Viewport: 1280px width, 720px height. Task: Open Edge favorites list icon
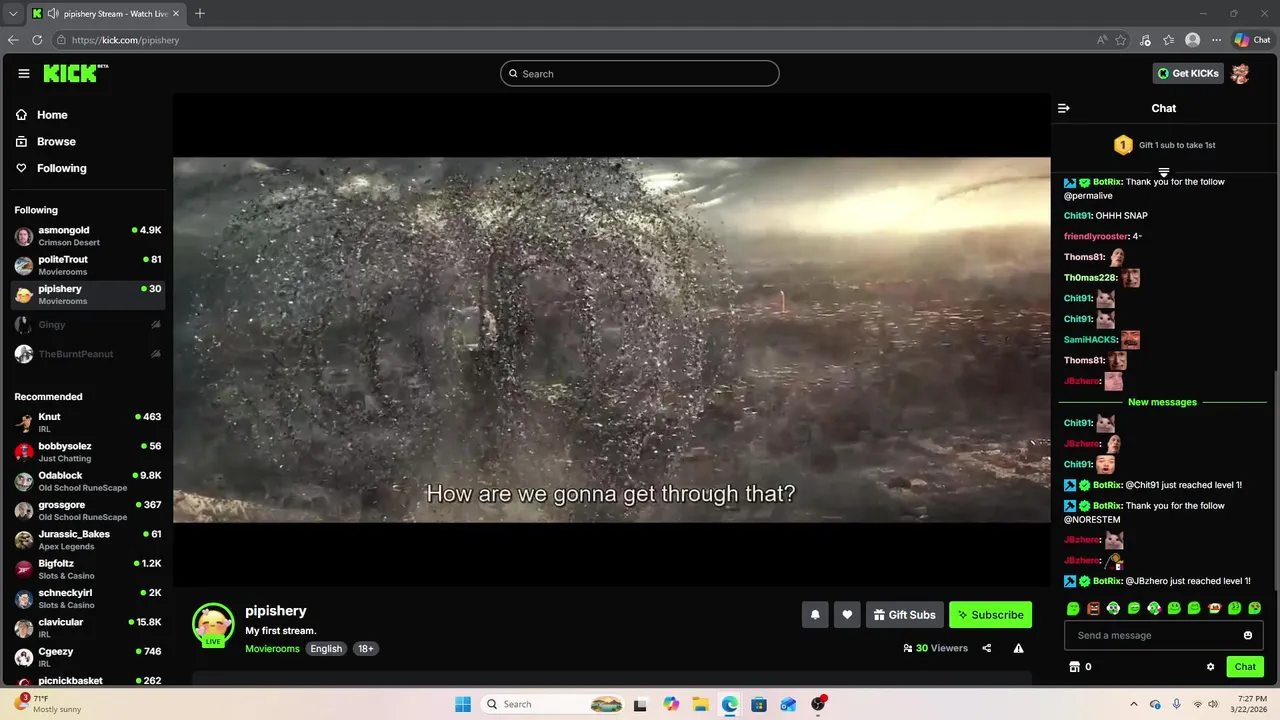1168,40
